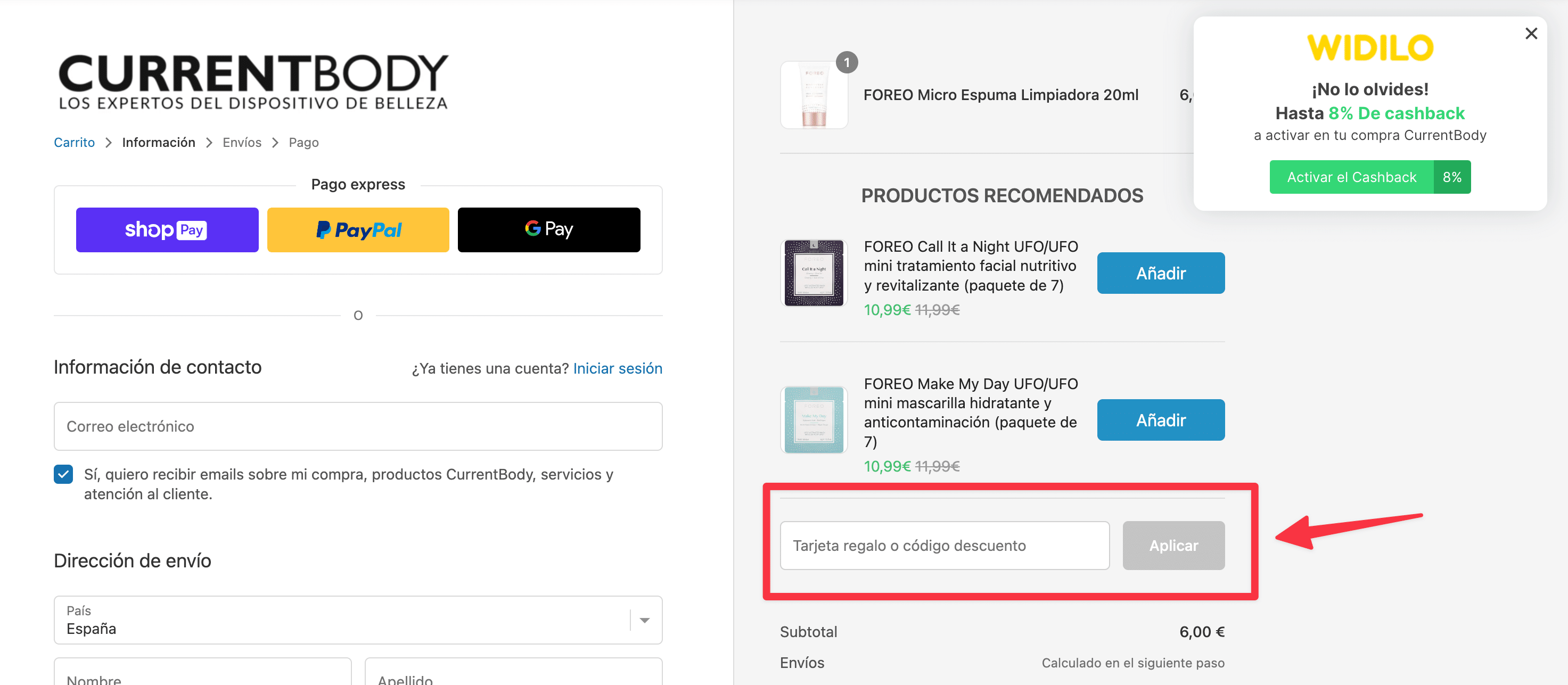Click the Correo electrónico field
Screen dimensions: 1568x685
pyautogui.click(x=358, y=426)
